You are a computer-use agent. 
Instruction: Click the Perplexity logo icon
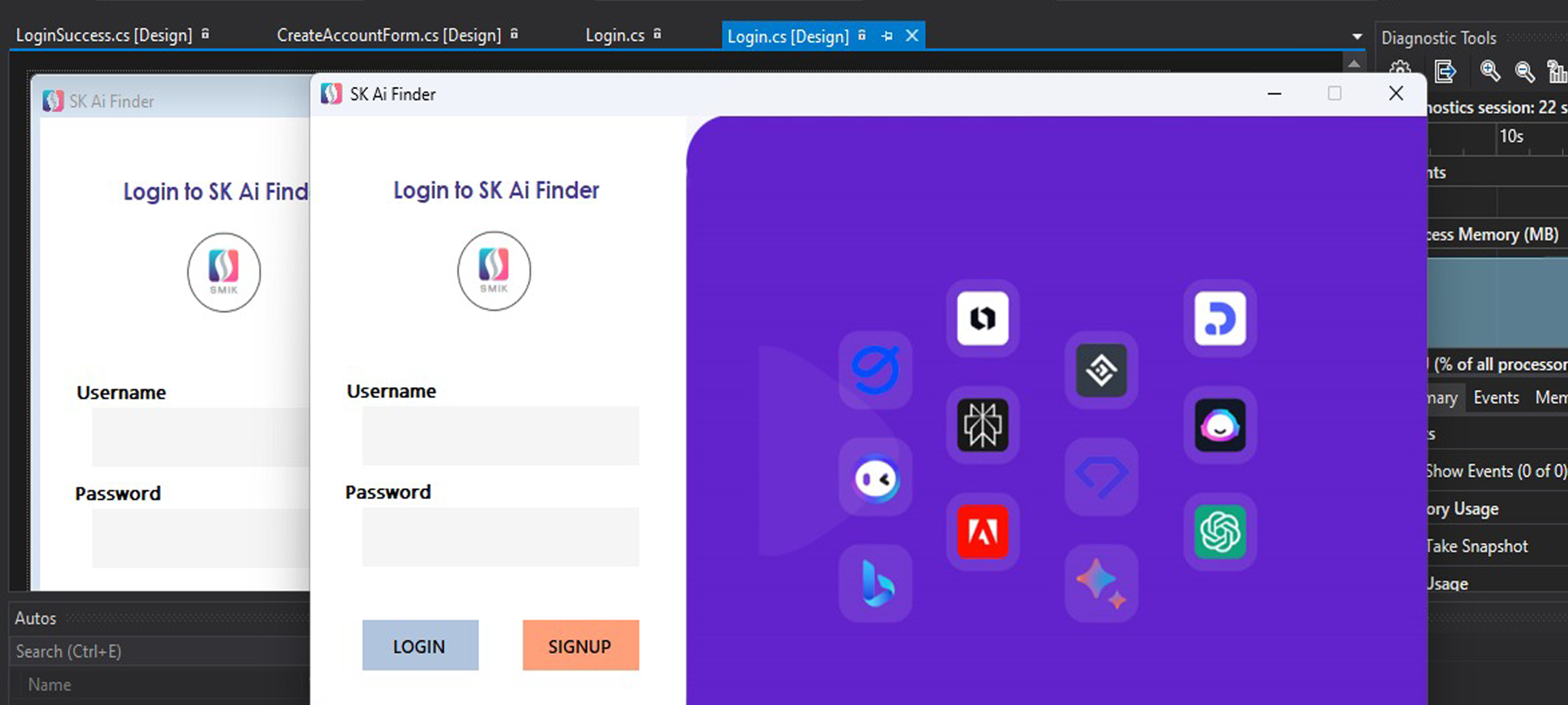click(x=983, y=424)
